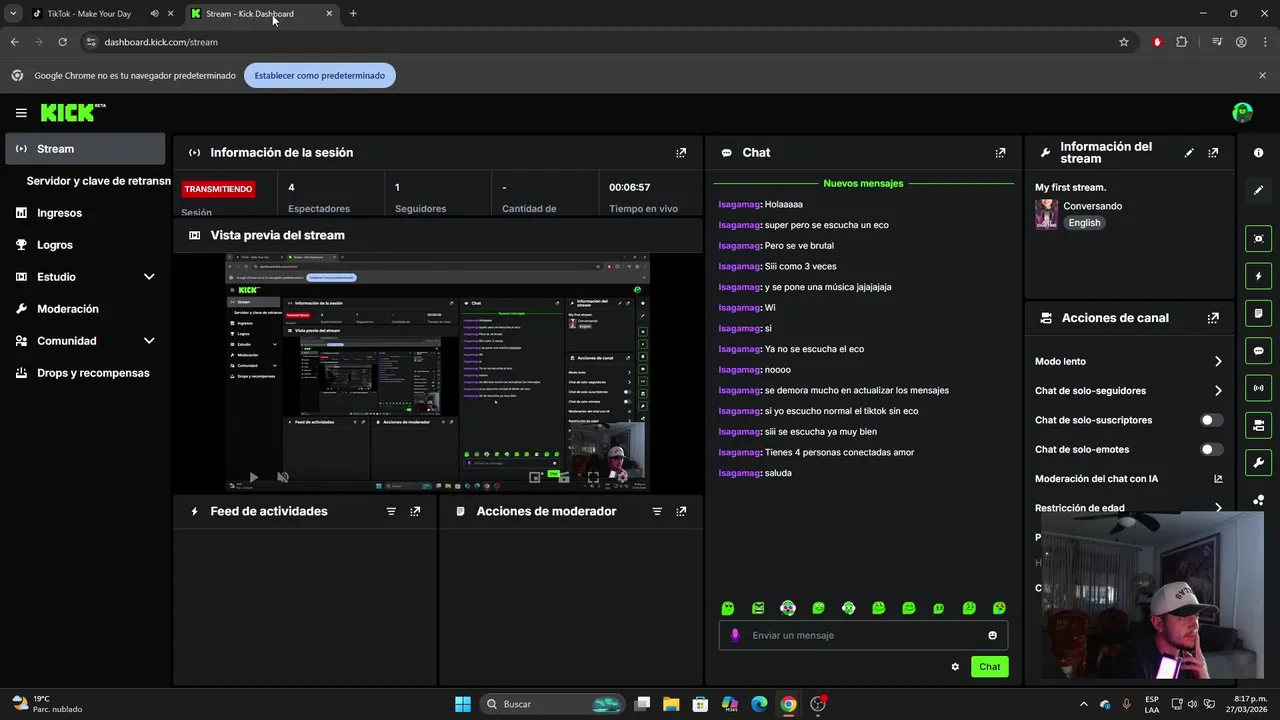This screenshot has width=1280, height=720.
Task: Toggle the channel actions camera widget in right sidebar
Action: [x=1258, y=426]
